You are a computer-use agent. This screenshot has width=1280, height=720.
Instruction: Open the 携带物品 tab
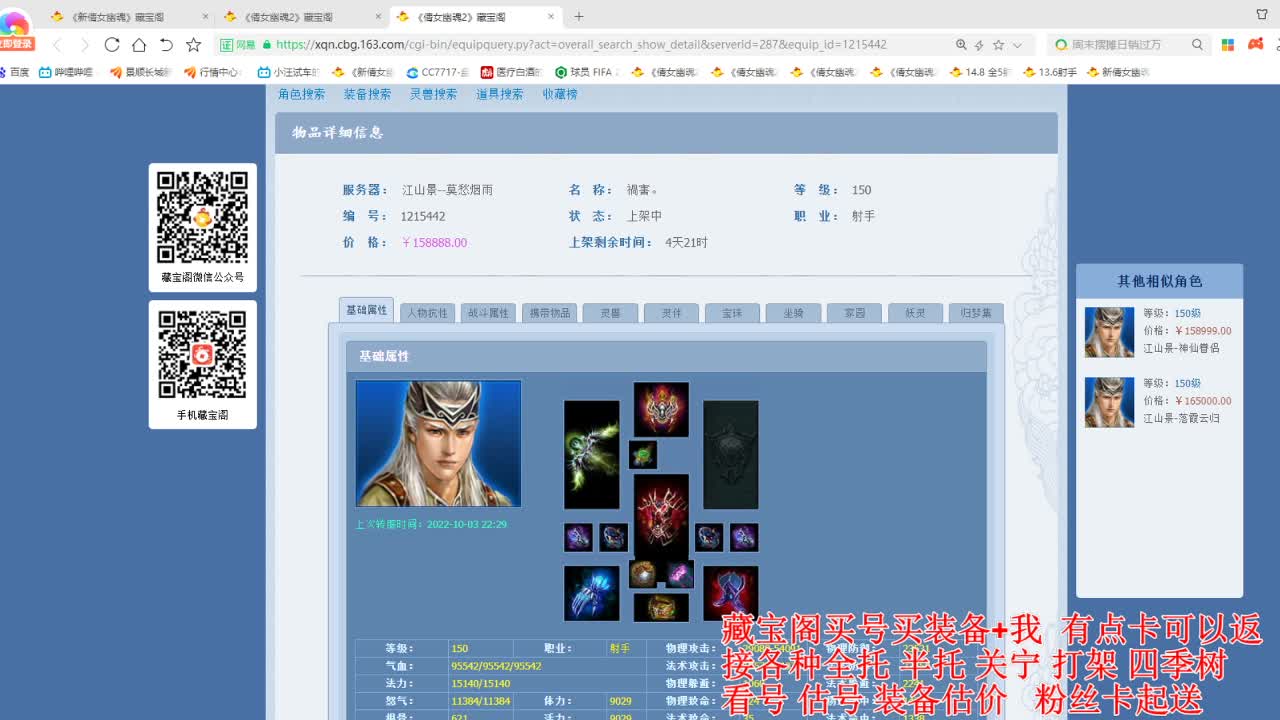point(549,312)
